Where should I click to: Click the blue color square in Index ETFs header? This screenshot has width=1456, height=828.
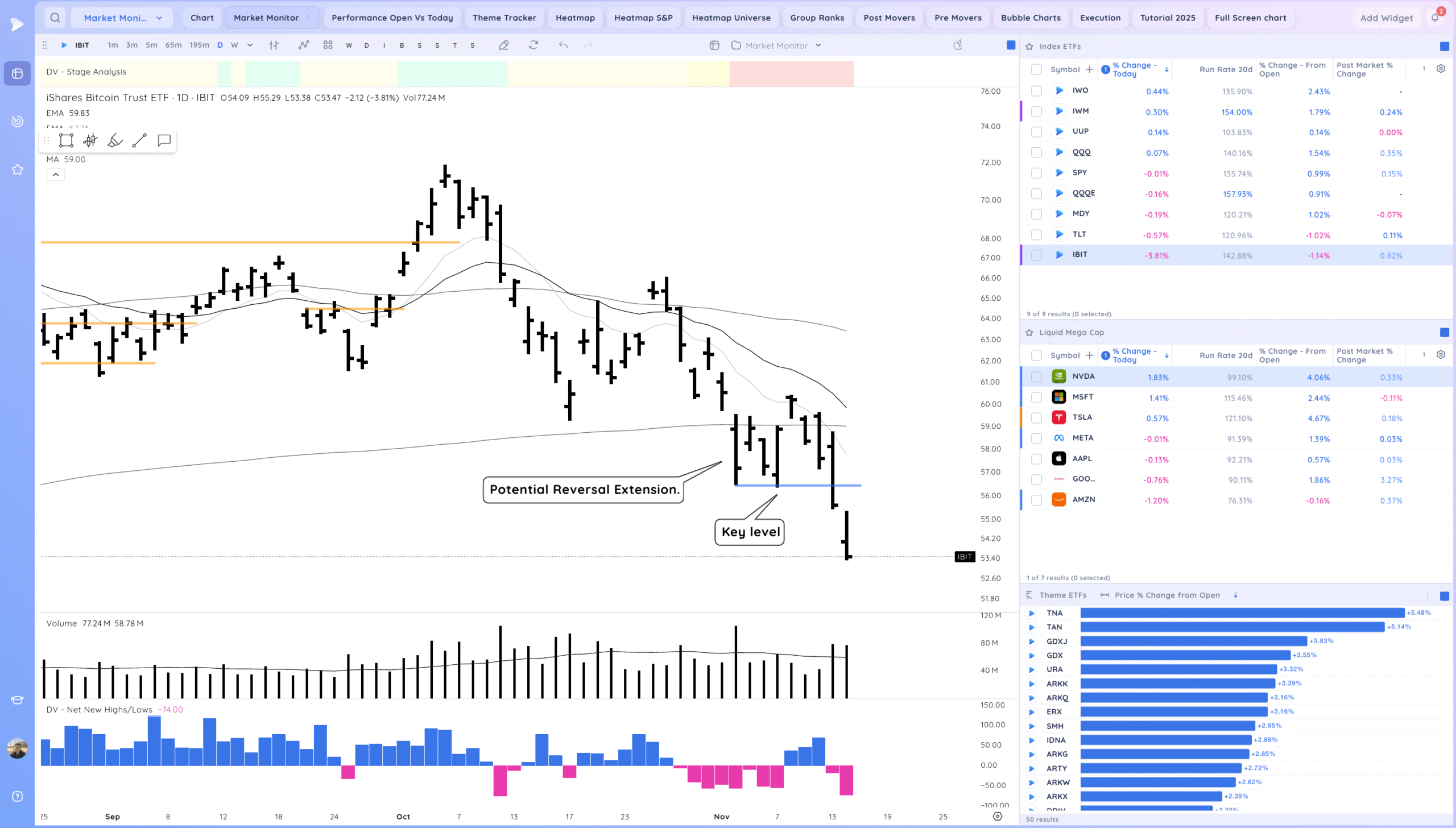(x=1444, y=47)
